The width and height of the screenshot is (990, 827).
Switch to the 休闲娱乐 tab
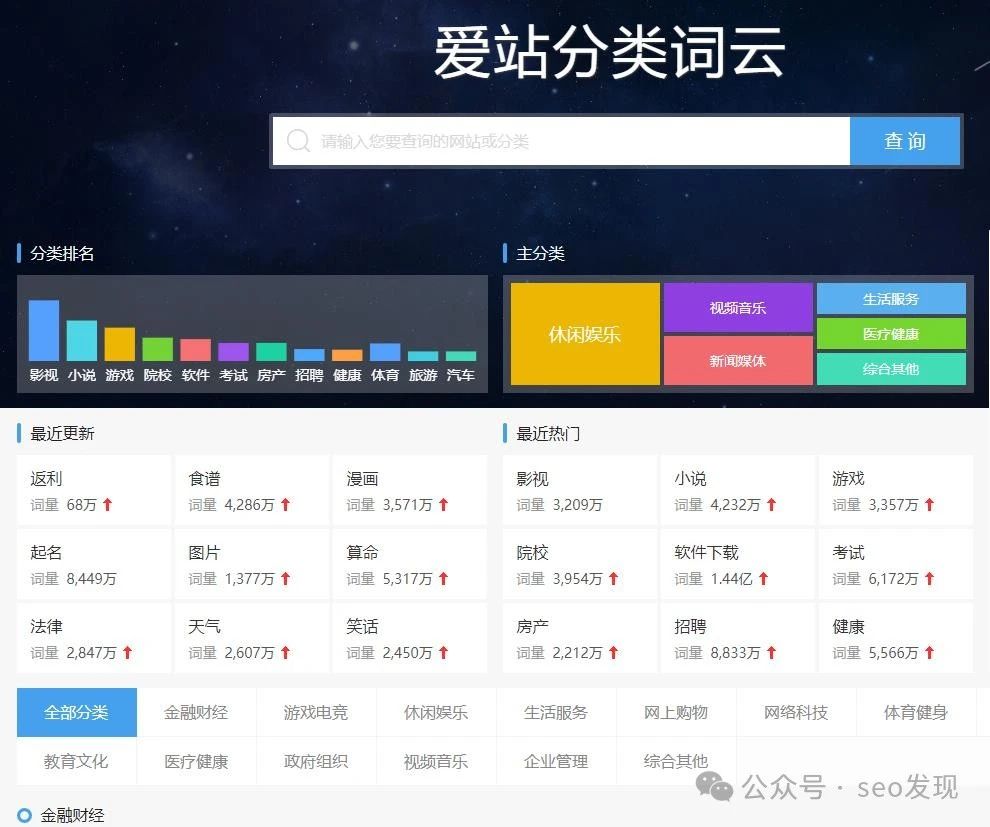pyautogui.click(x=436, y=712)
